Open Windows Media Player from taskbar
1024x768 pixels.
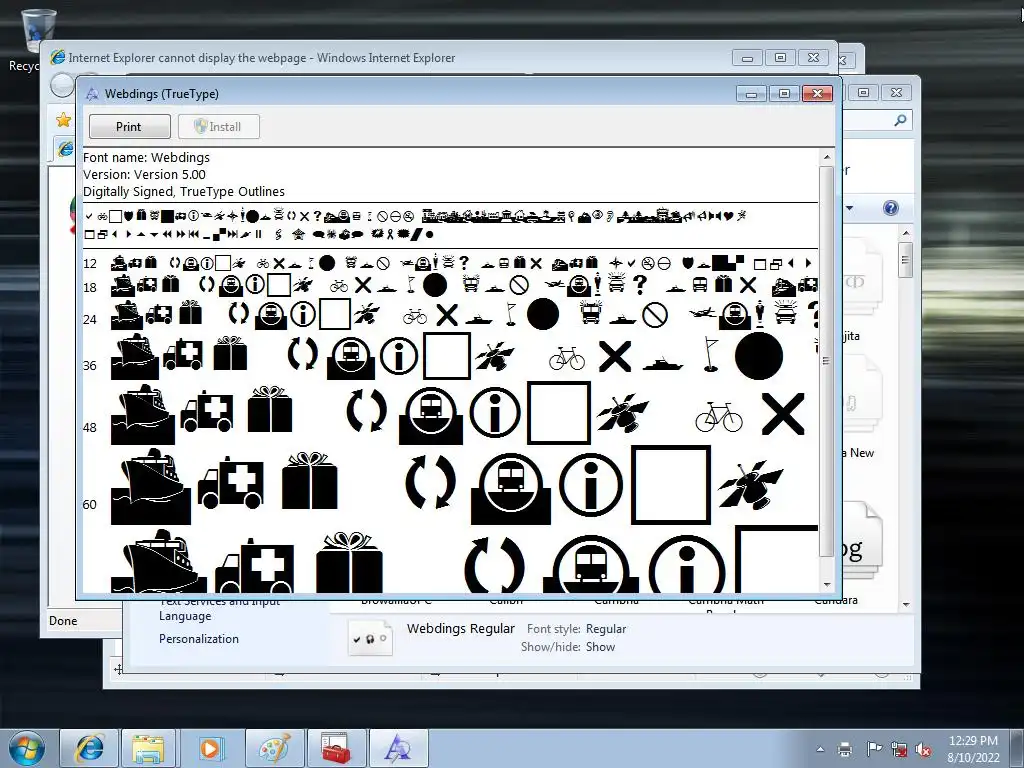[210, 748]
